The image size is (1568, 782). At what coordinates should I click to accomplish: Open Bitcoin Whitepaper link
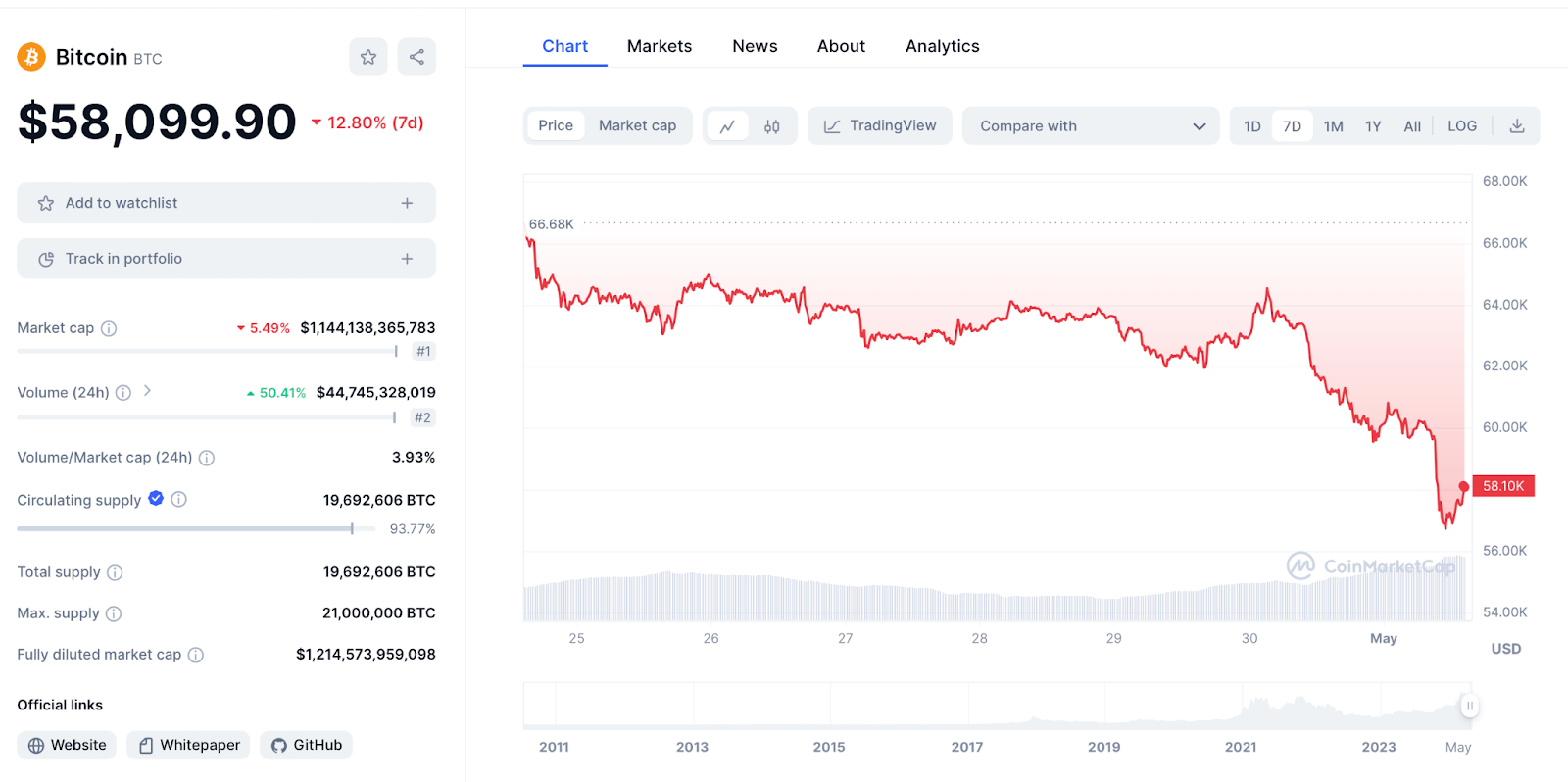[x=188, y=745]
